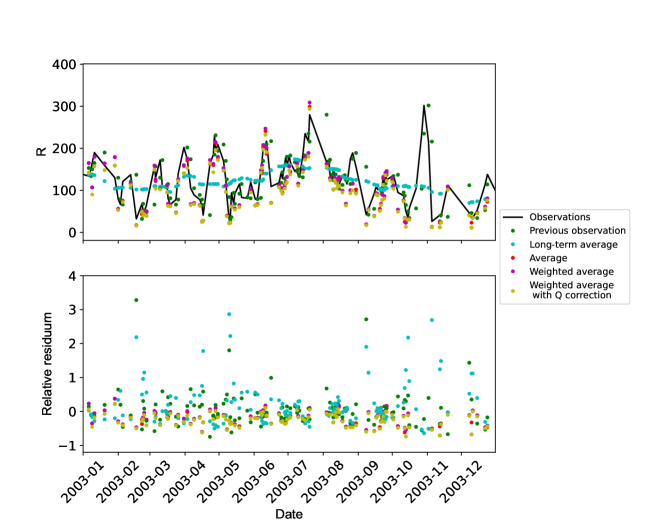The image size is (665, 532).
Task: Click the magenta Weighted average legend marker
Action: pyautogui.click(x=513, y=272)
